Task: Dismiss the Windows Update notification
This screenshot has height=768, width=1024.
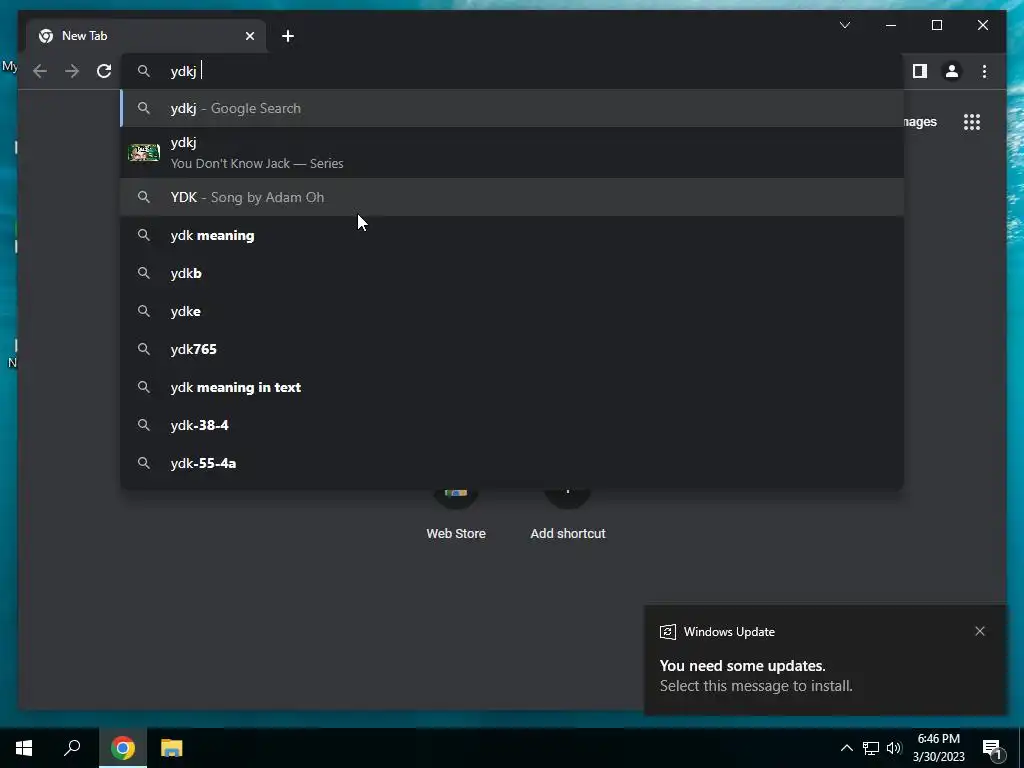Action: (x=980, y=631)
